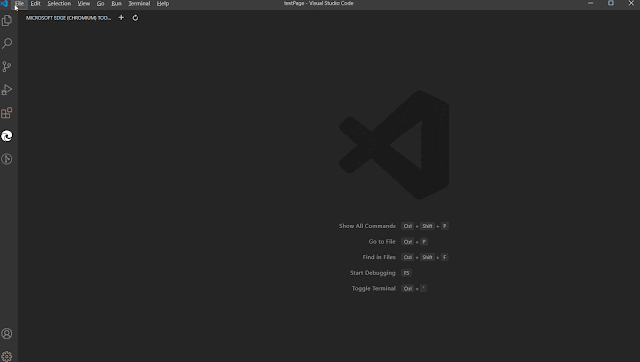Viewport: 640px width, 362px height.
Task: Open the Run and Debug view
Action: point(7,90)
